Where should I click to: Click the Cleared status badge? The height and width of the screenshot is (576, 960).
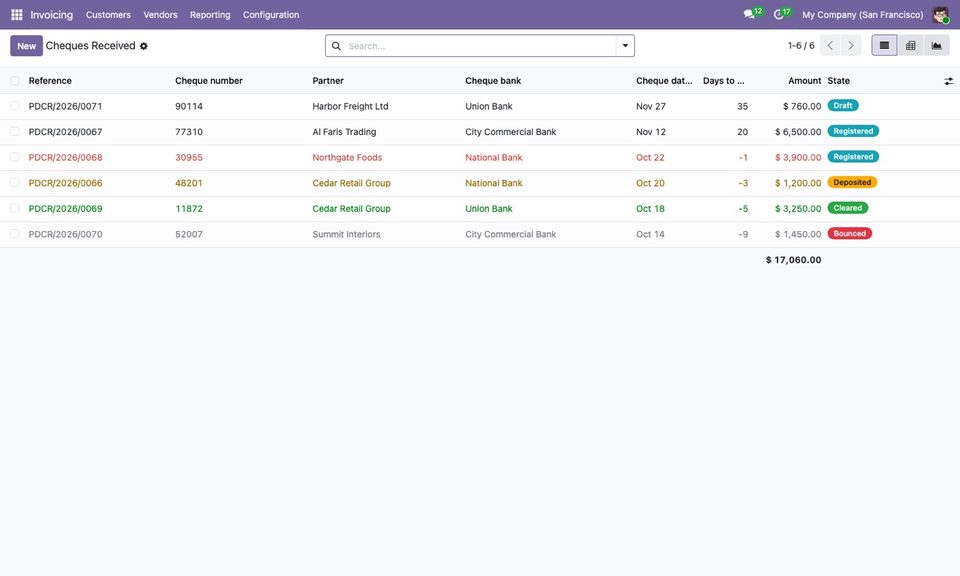point(848,208)
